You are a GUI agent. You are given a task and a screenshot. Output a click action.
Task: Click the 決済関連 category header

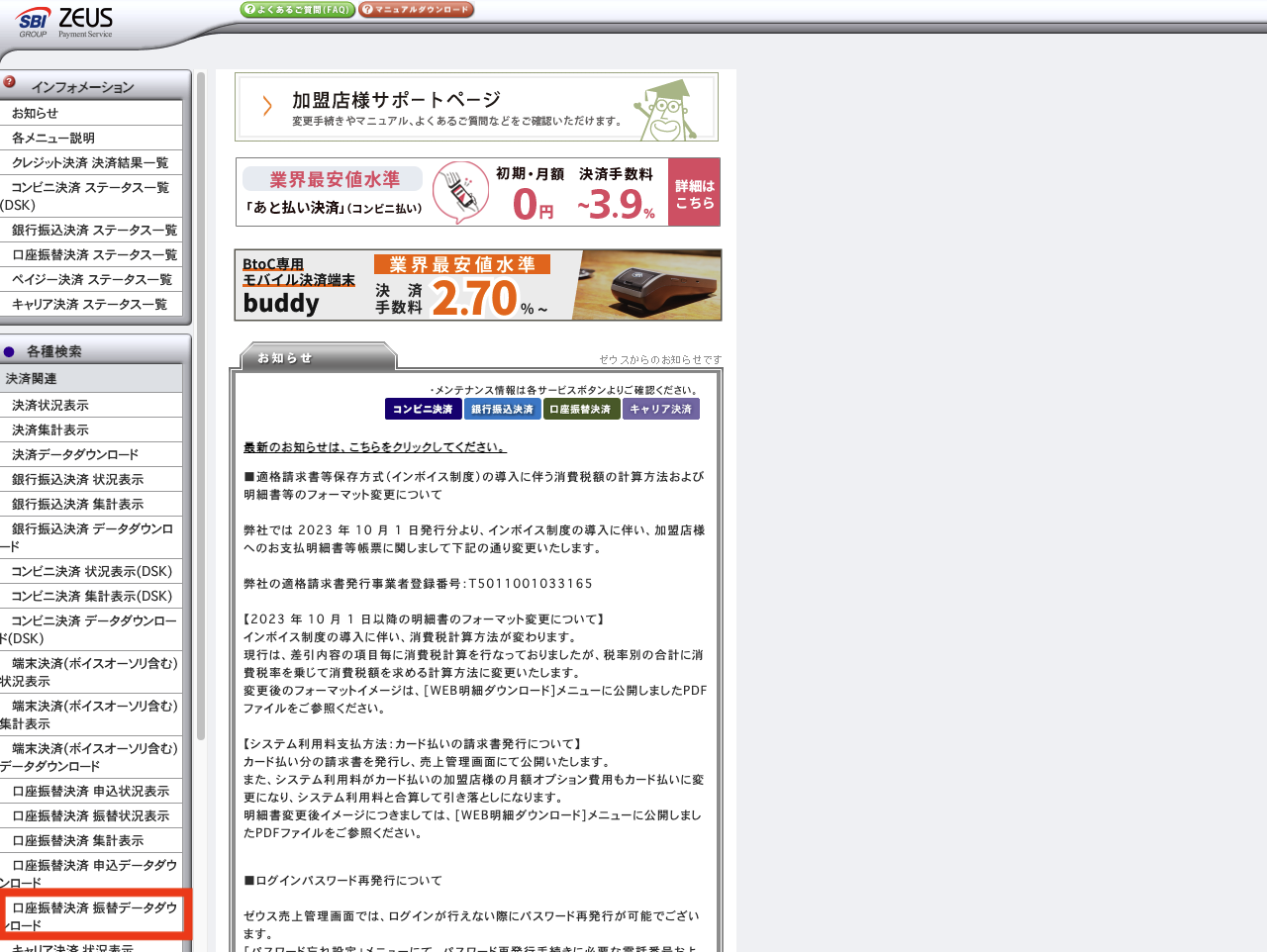click(91, 379)
